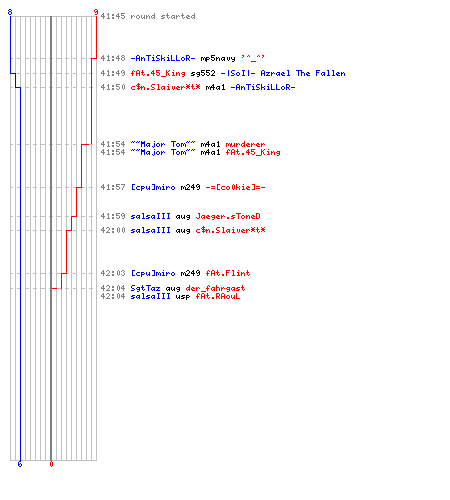Click Jaeger.sToneD victim name

click(228, 216)
